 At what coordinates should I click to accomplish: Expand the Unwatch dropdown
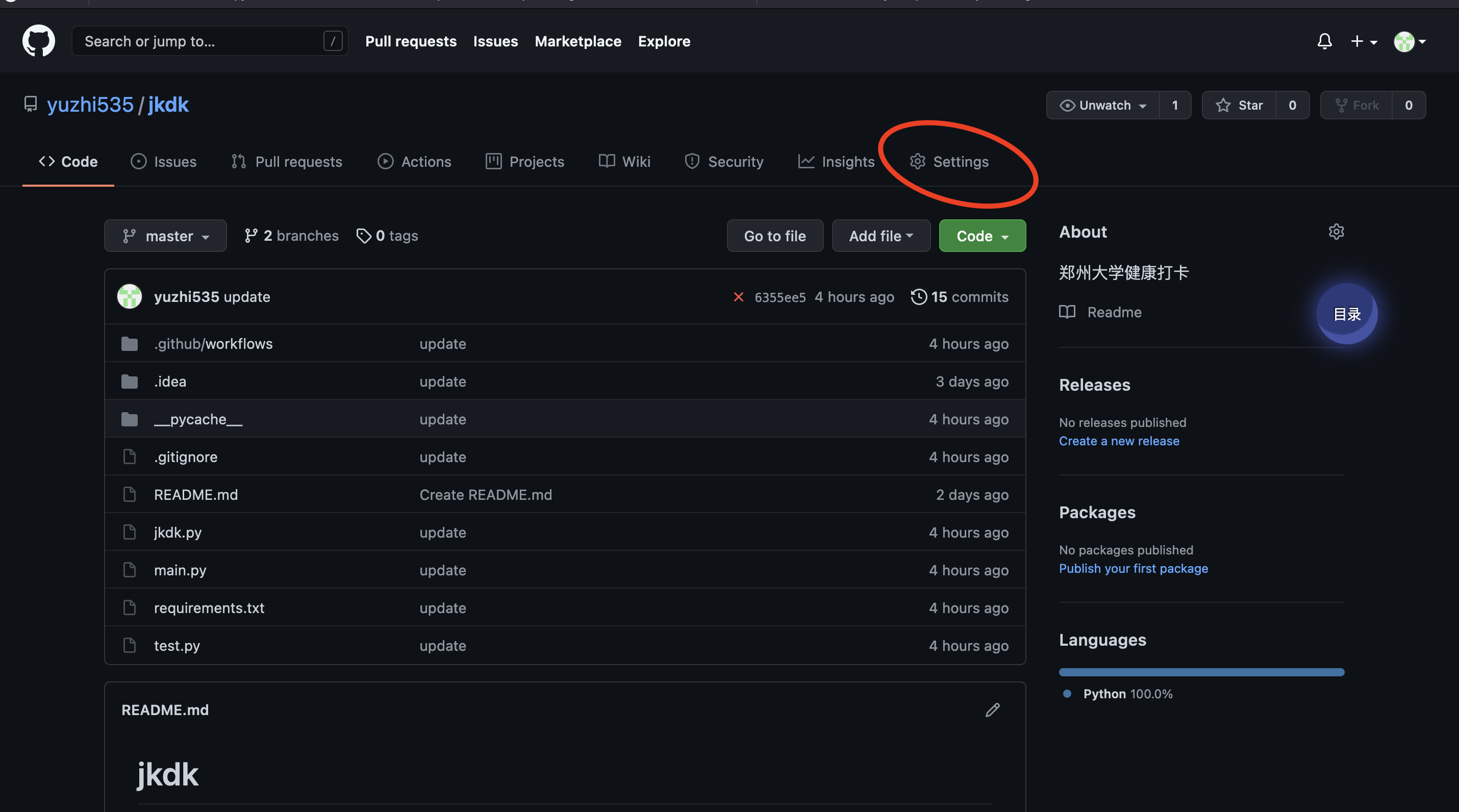tap(1103, 105)
